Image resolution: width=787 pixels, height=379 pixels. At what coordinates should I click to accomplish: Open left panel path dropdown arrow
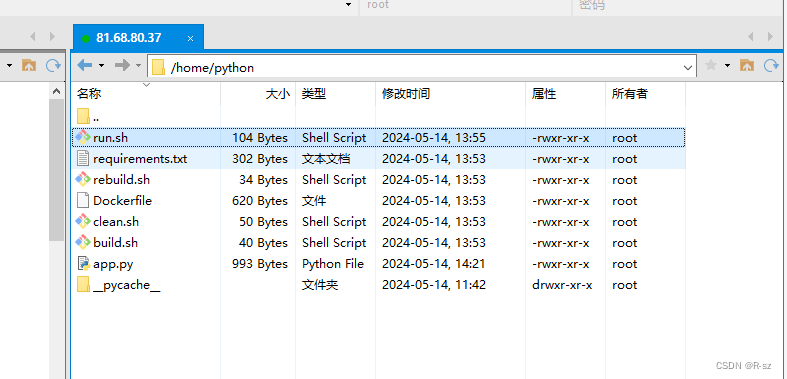pos(9,66)
